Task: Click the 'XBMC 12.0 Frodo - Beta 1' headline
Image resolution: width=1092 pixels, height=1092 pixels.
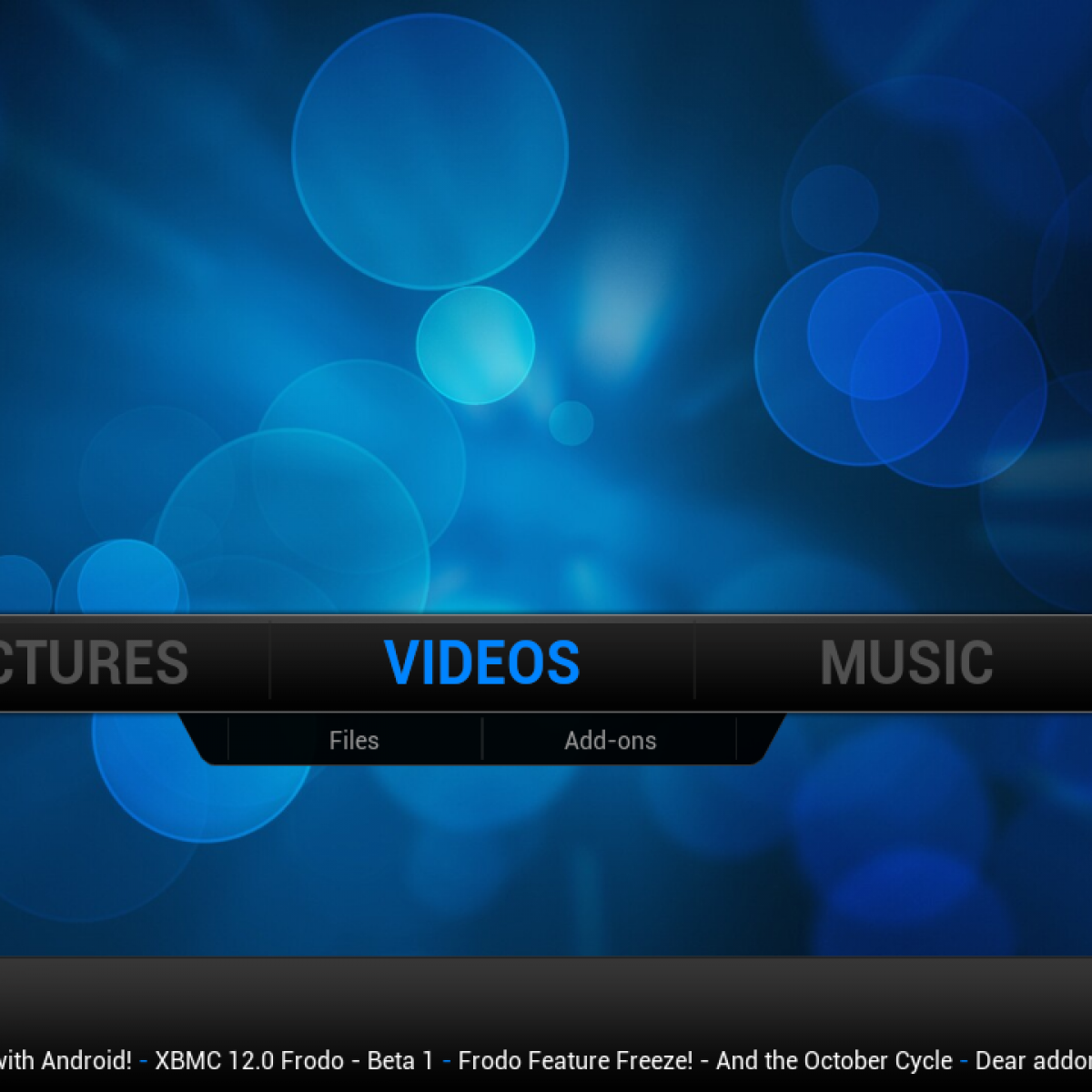Action: 295,1060
